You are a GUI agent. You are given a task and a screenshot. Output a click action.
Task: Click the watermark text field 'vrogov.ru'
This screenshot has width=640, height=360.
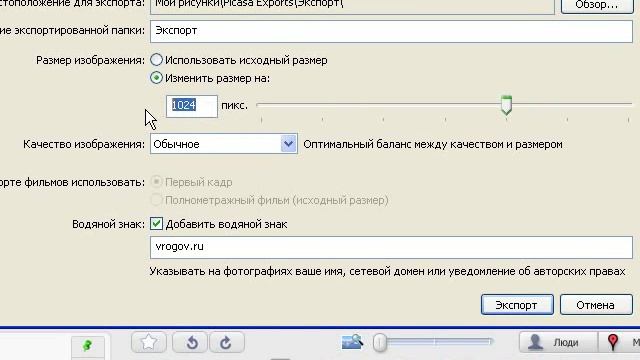click(x=391, y=247)
